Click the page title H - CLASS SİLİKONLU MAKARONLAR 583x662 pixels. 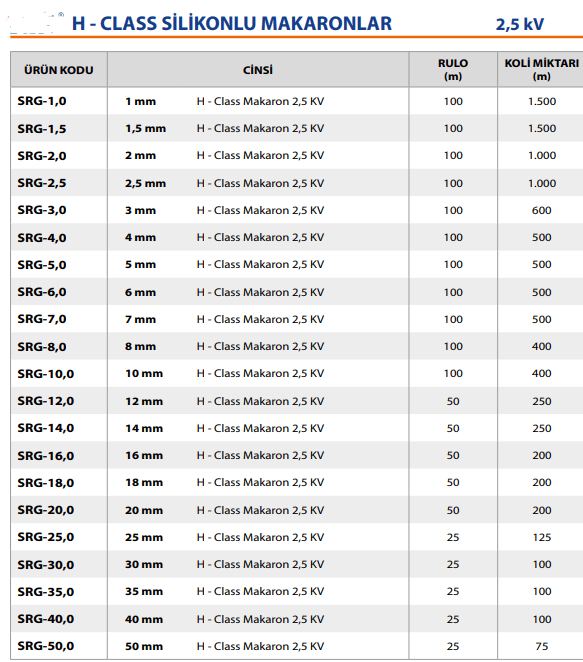232,23
